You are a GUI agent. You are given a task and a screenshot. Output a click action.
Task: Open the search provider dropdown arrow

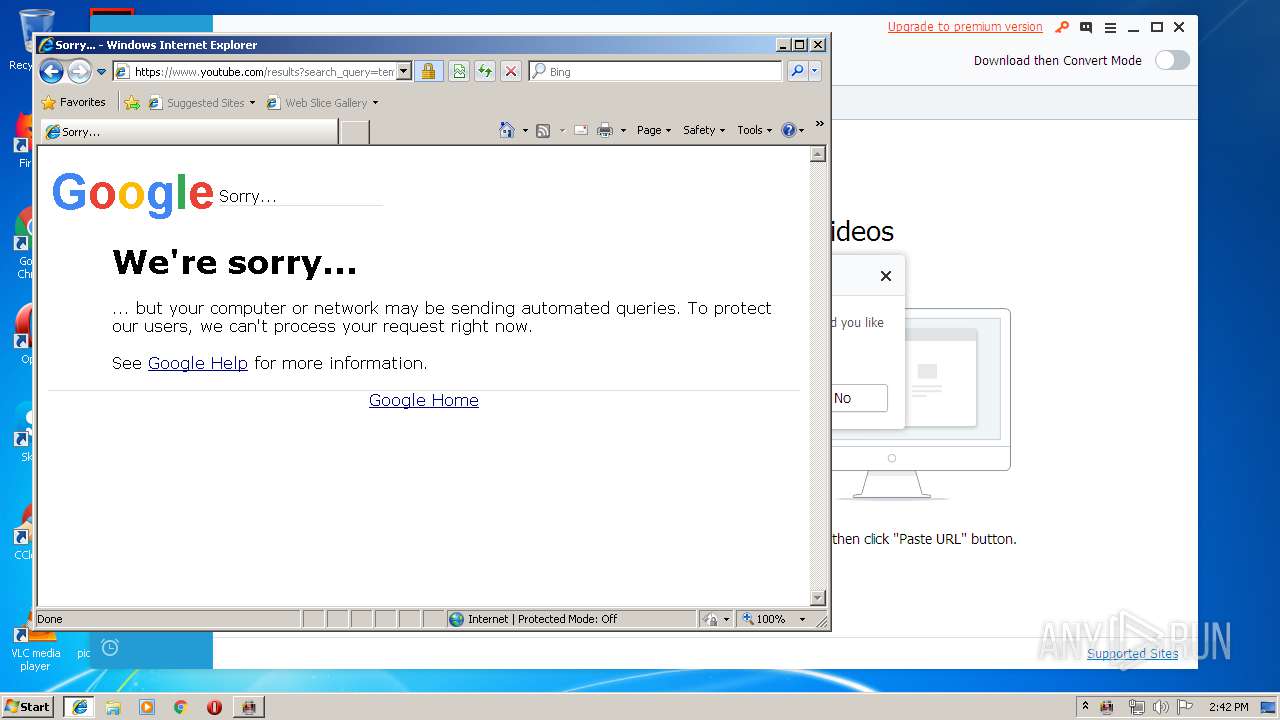pos(815,71)
